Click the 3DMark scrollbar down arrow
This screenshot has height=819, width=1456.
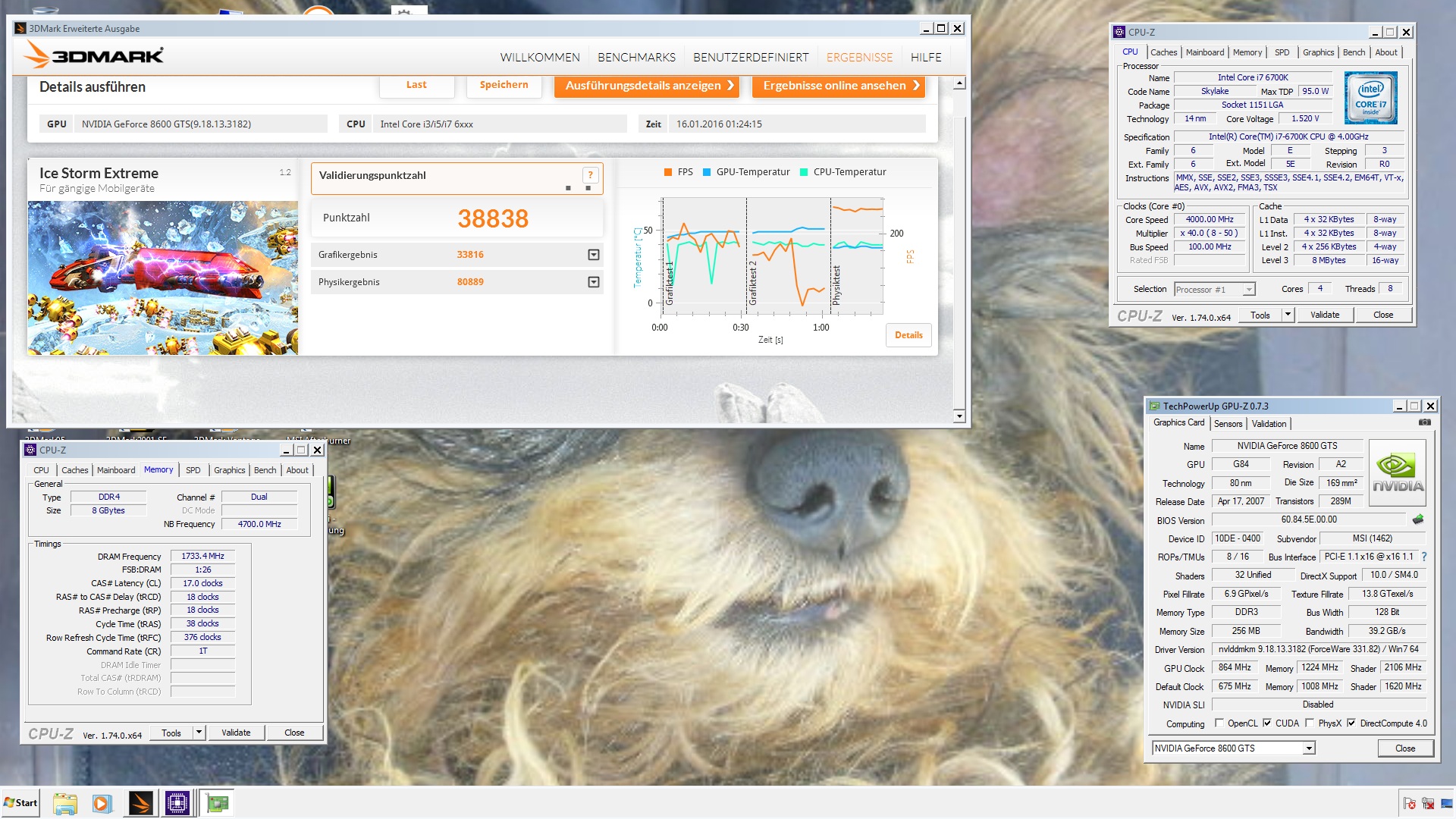959,416
